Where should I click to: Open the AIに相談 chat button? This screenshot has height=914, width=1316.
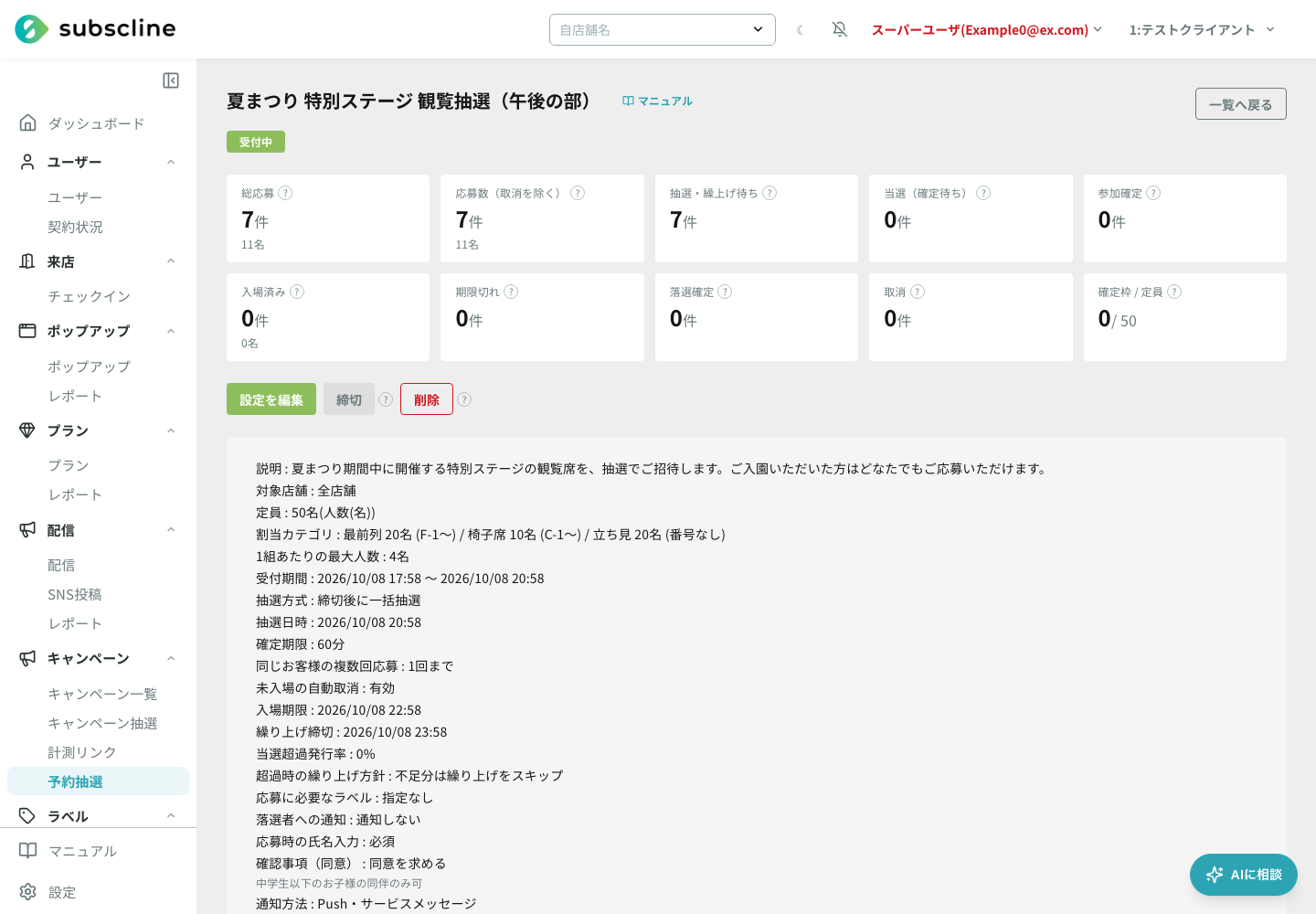tap(1244, 875)
